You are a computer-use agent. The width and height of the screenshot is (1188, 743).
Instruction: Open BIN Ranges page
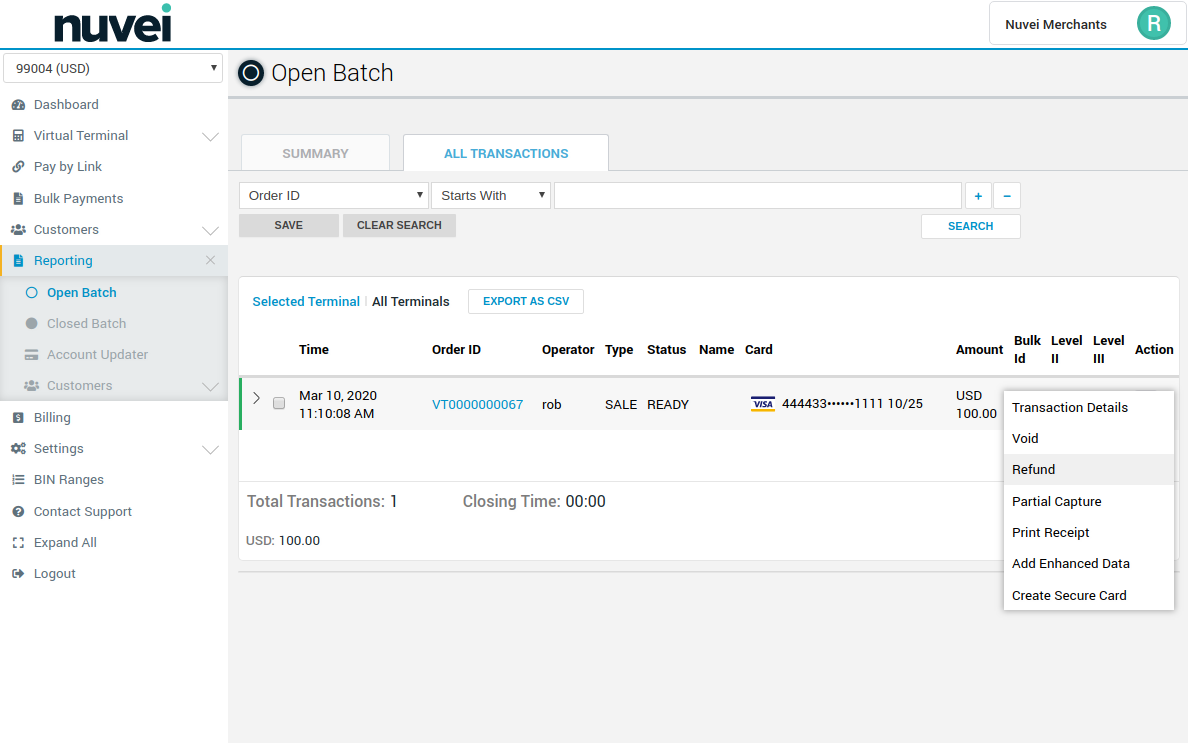[68, 479]
